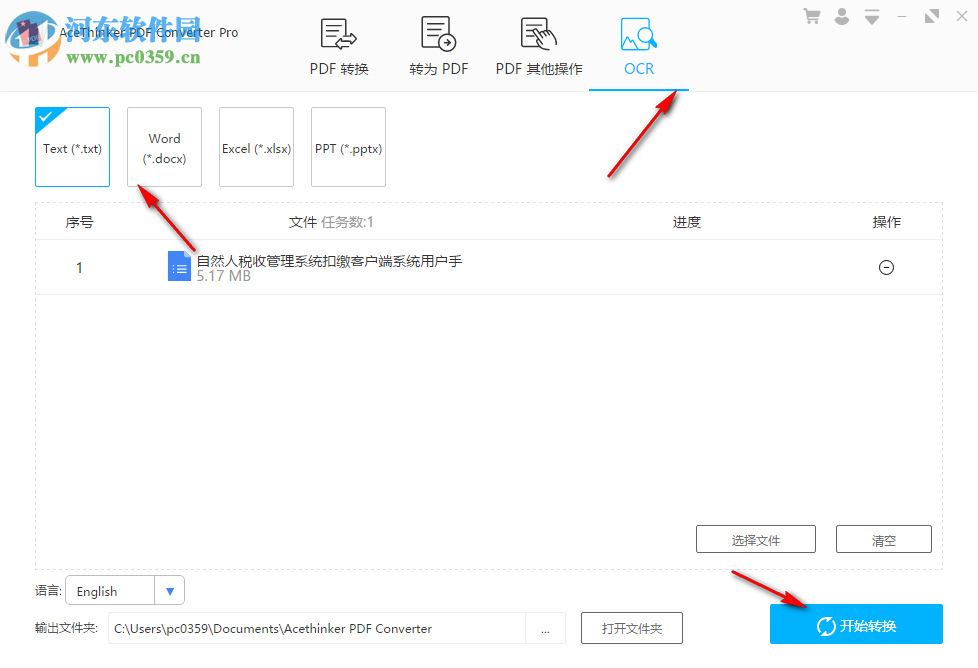Select Excel (*.xlsx) as output format
Screen dimensions: 978x668
coord(256,147)
